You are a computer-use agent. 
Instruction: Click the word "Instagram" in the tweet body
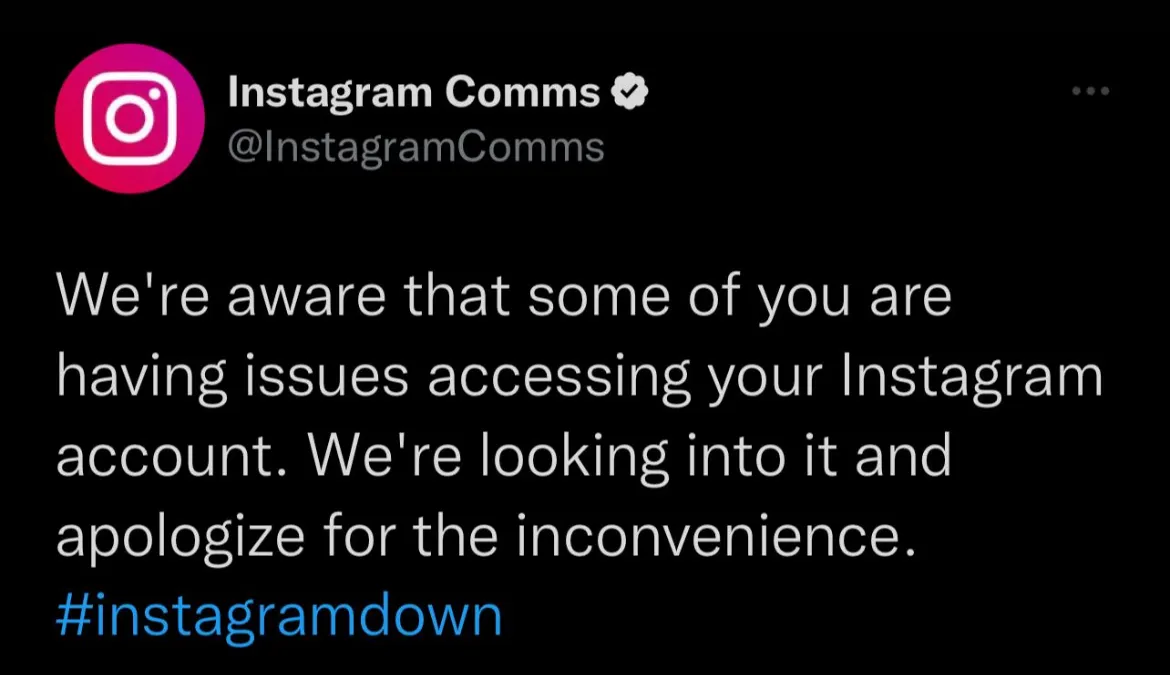[x=972, y=378]
